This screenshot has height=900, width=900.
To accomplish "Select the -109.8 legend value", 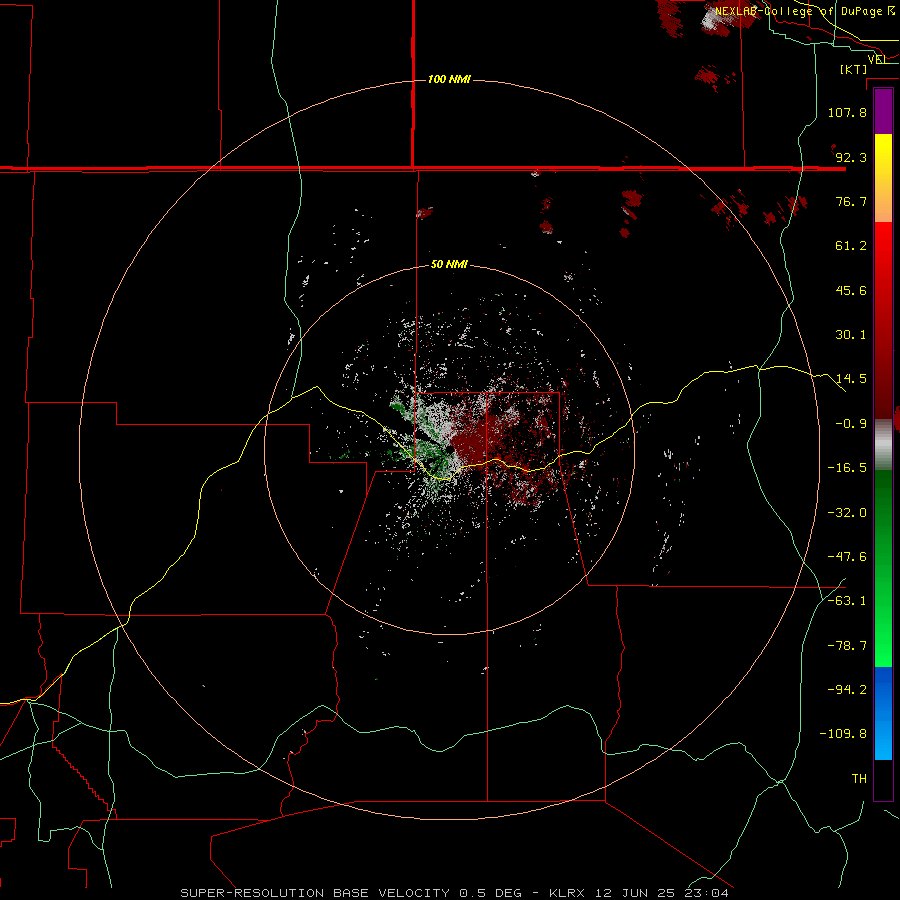I will pos(843,734).
